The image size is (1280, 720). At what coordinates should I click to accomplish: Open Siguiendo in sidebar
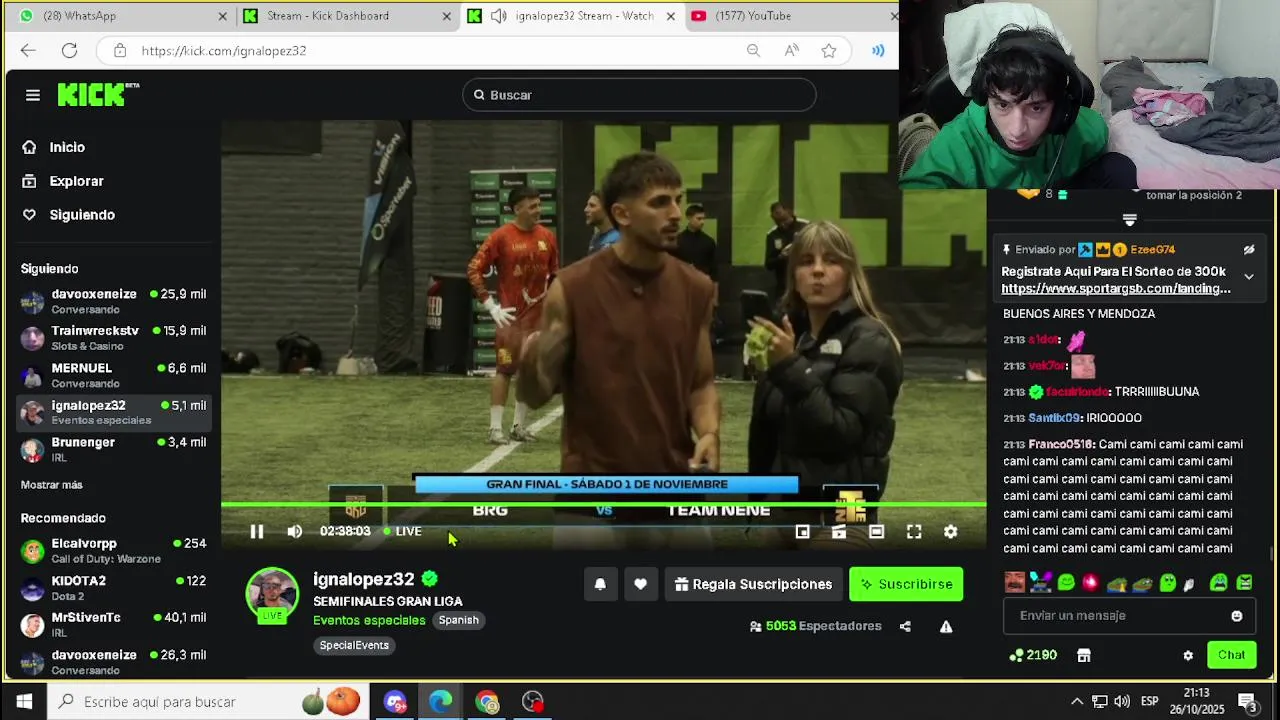[x=82, y=215]
